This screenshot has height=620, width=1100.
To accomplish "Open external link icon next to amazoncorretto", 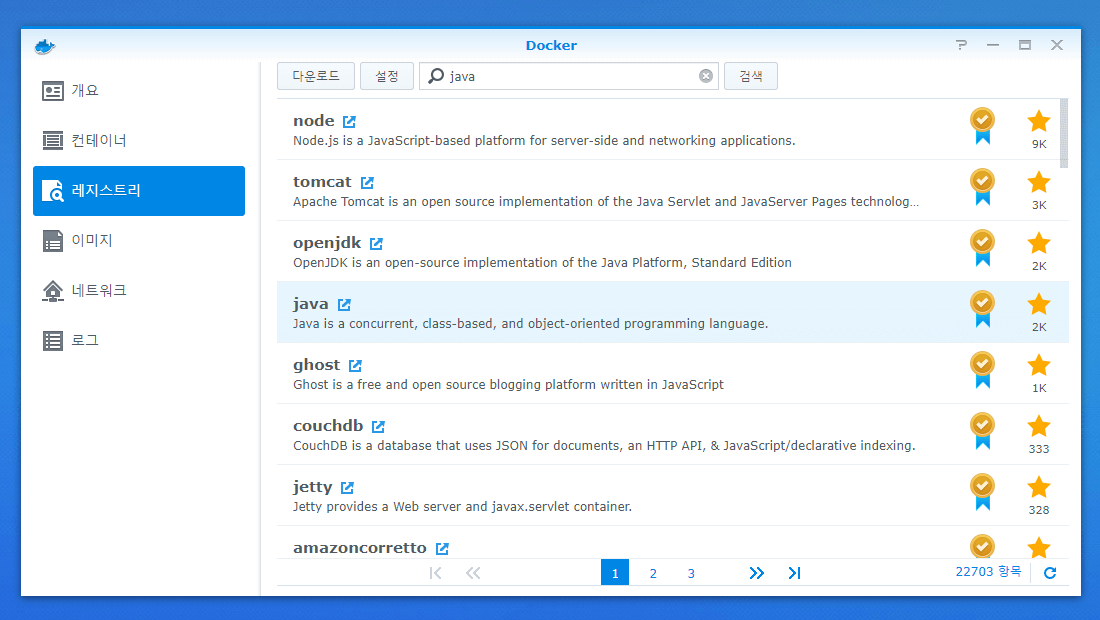I will (x=442, y=548).
